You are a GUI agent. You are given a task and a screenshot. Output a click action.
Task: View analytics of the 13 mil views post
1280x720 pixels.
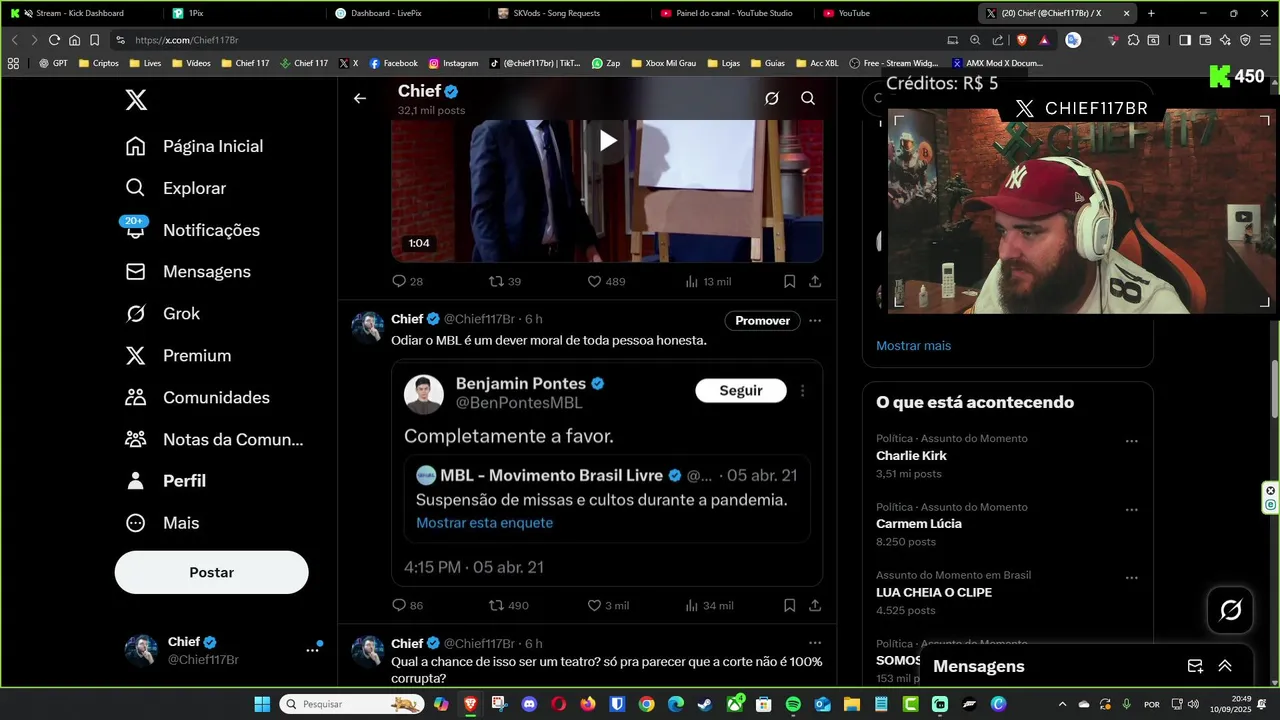707,281
